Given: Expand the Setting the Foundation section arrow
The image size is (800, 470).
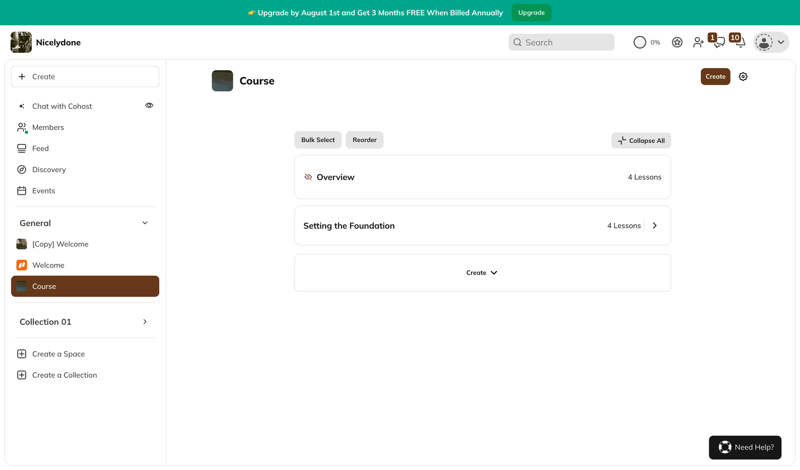Looking at the screenshot, I should [x=655, y=226].
